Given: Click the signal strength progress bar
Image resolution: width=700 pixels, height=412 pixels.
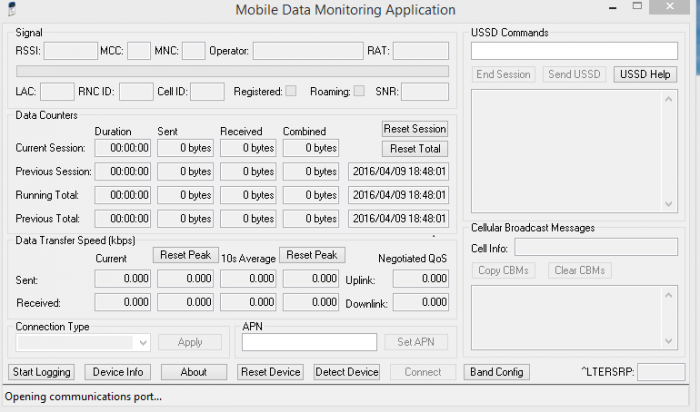Looking at the screenshot, I should tap(232, 71).
